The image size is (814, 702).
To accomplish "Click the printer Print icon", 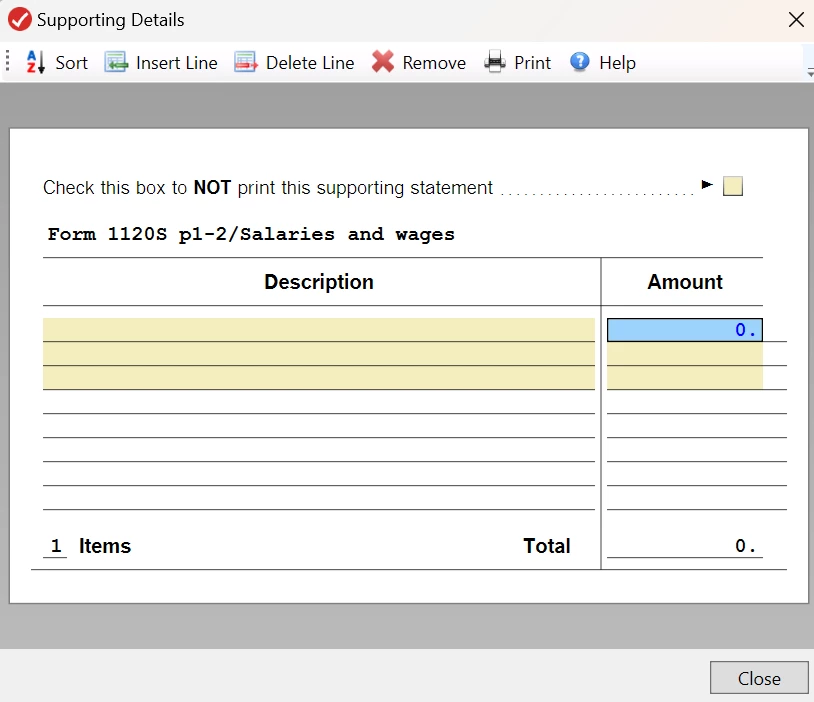I will (495, 62).
